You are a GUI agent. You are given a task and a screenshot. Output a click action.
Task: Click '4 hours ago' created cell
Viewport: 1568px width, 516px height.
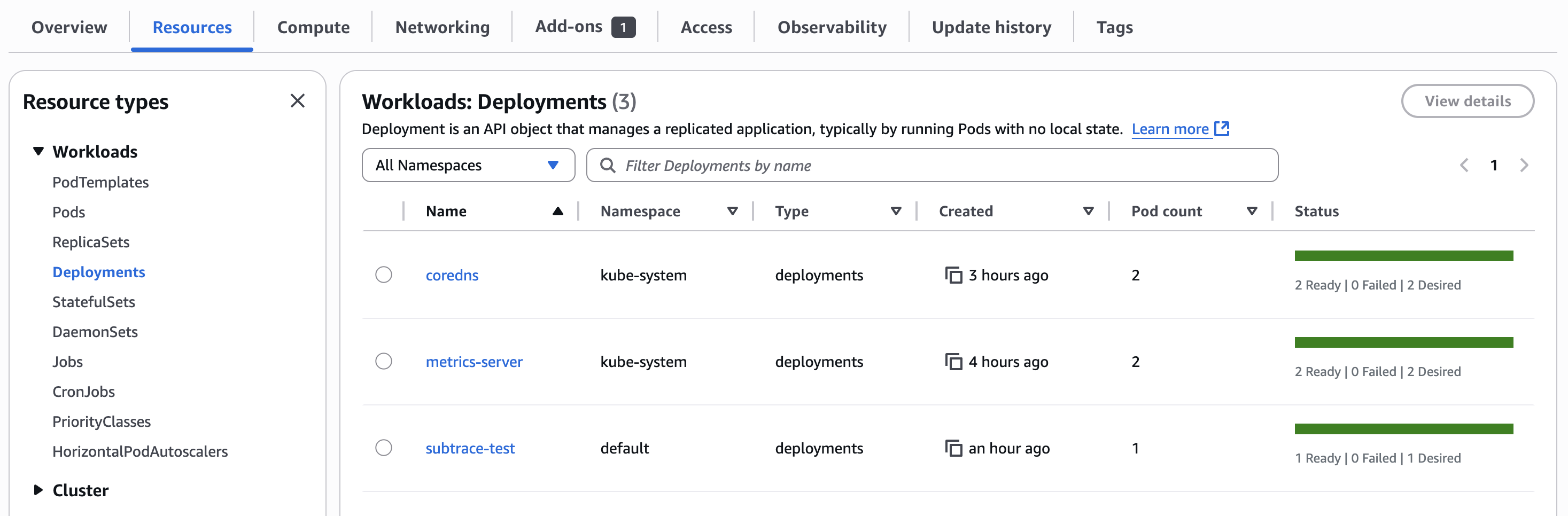pos(1008,362)
